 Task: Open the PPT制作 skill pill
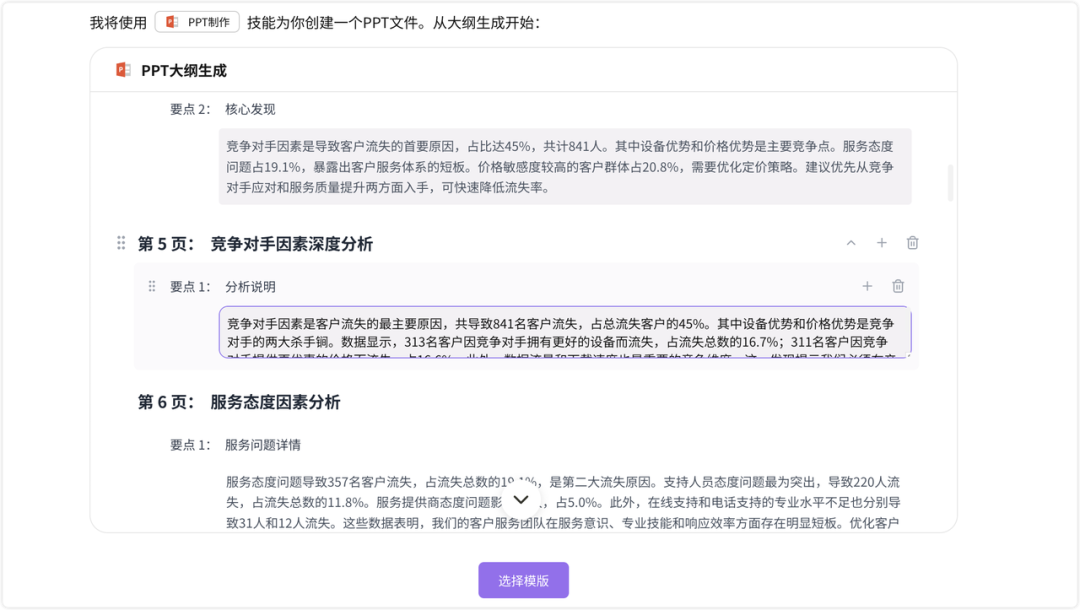click(196, 23)
